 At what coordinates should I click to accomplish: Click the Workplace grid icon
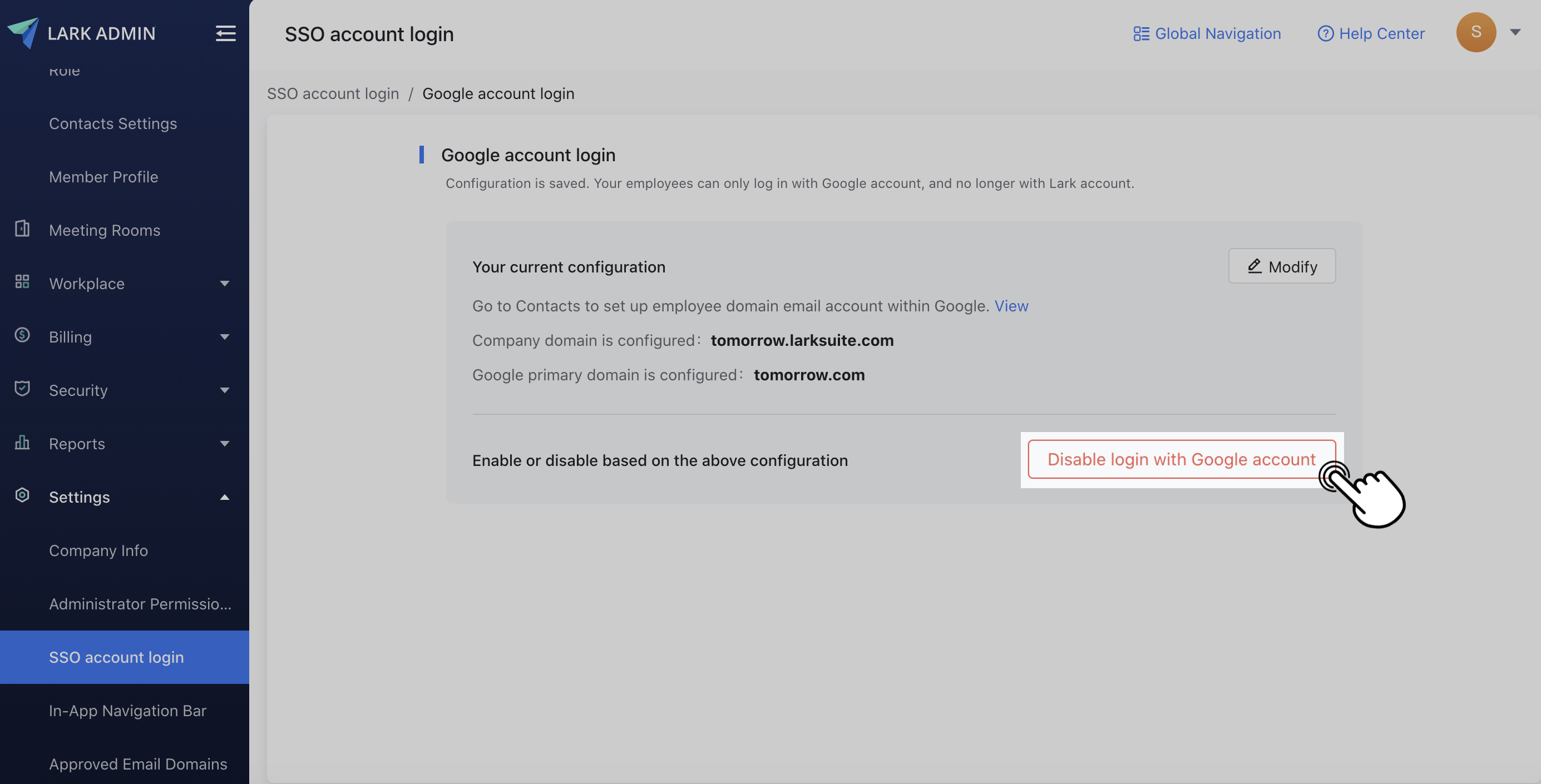[22, 282]
